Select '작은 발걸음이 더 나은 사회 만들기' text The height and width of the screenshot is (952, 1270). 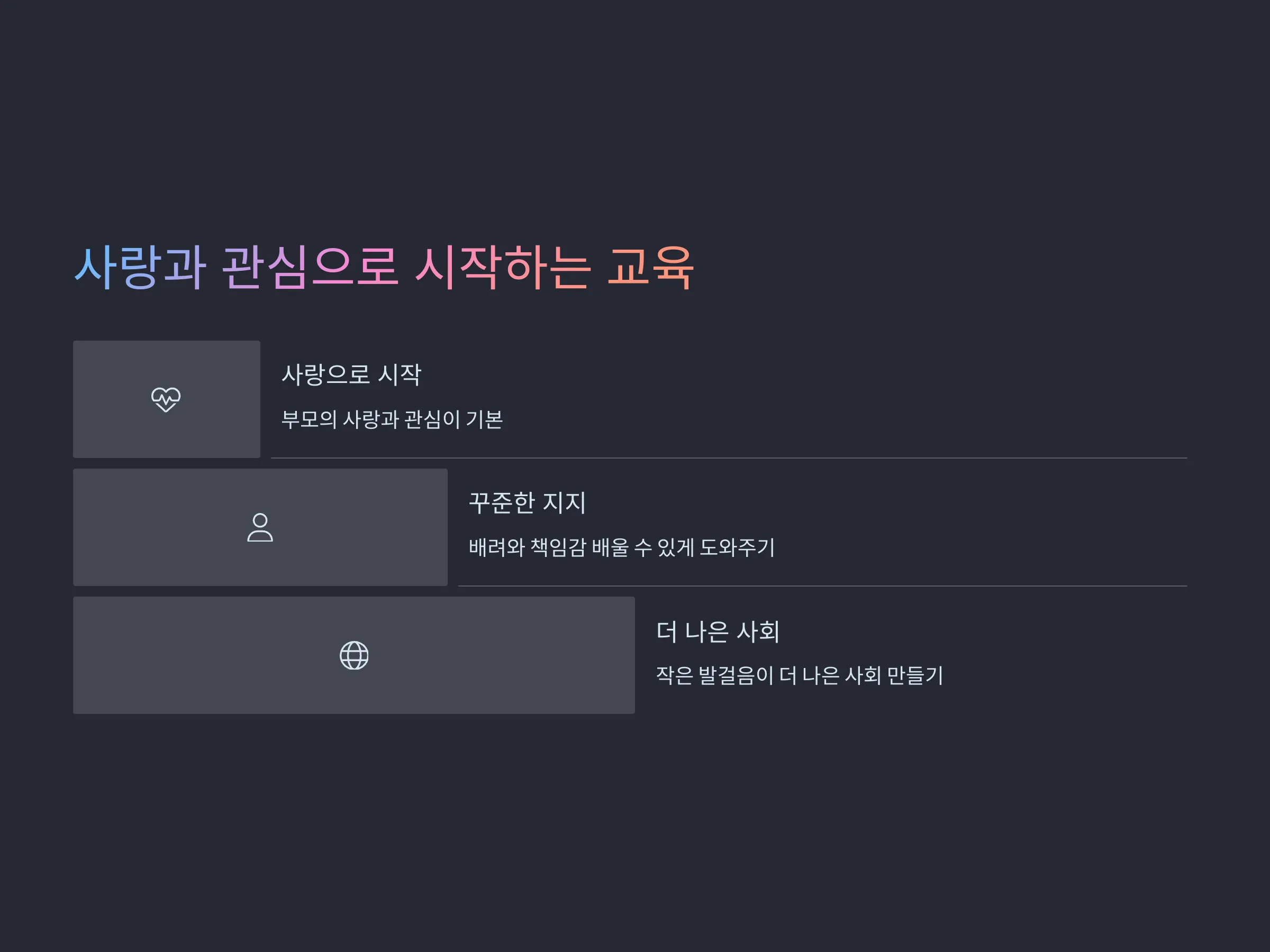800,675
